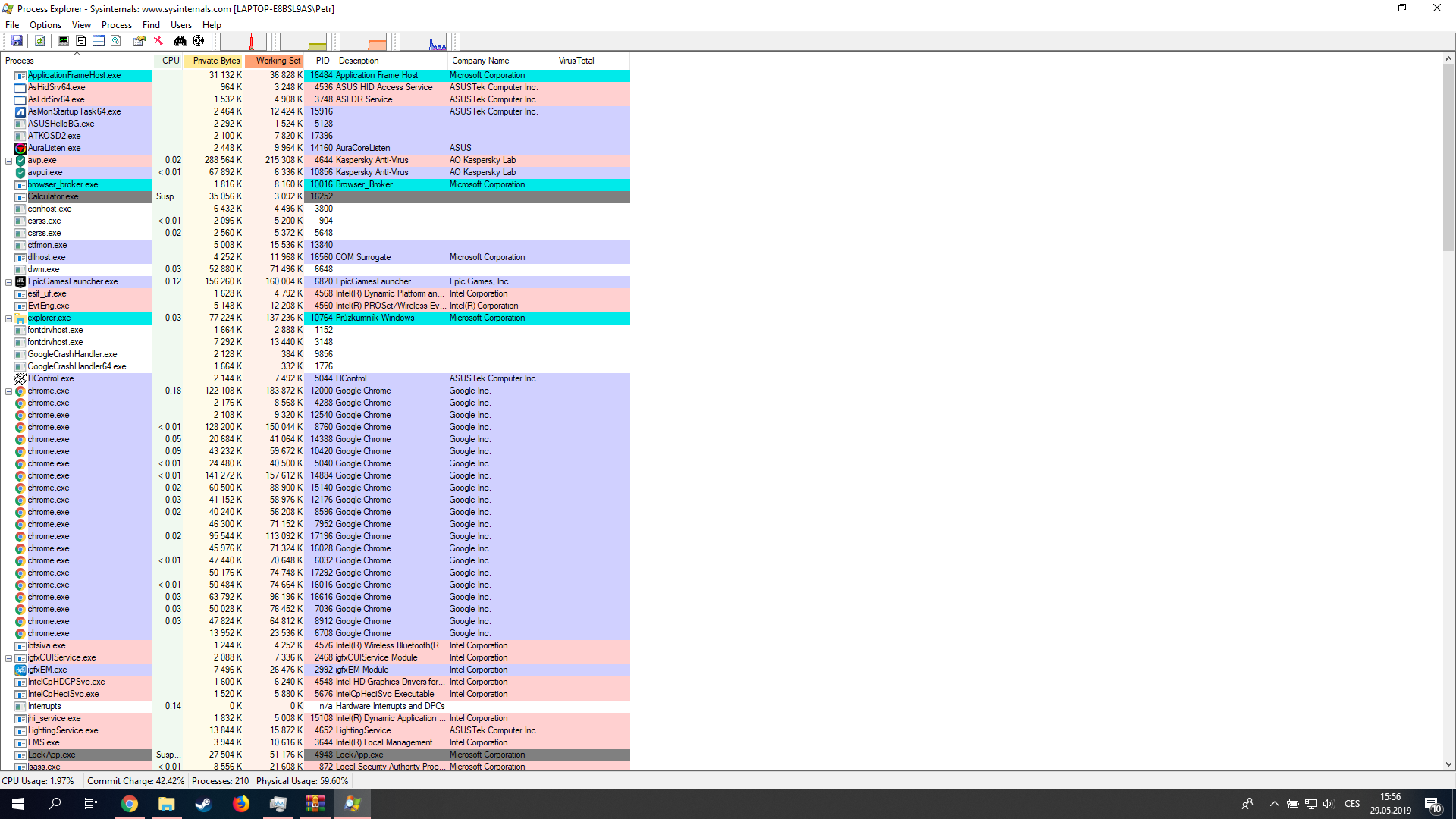Sort by the CPU column header
1456x819 pixels.
point(168,61)
